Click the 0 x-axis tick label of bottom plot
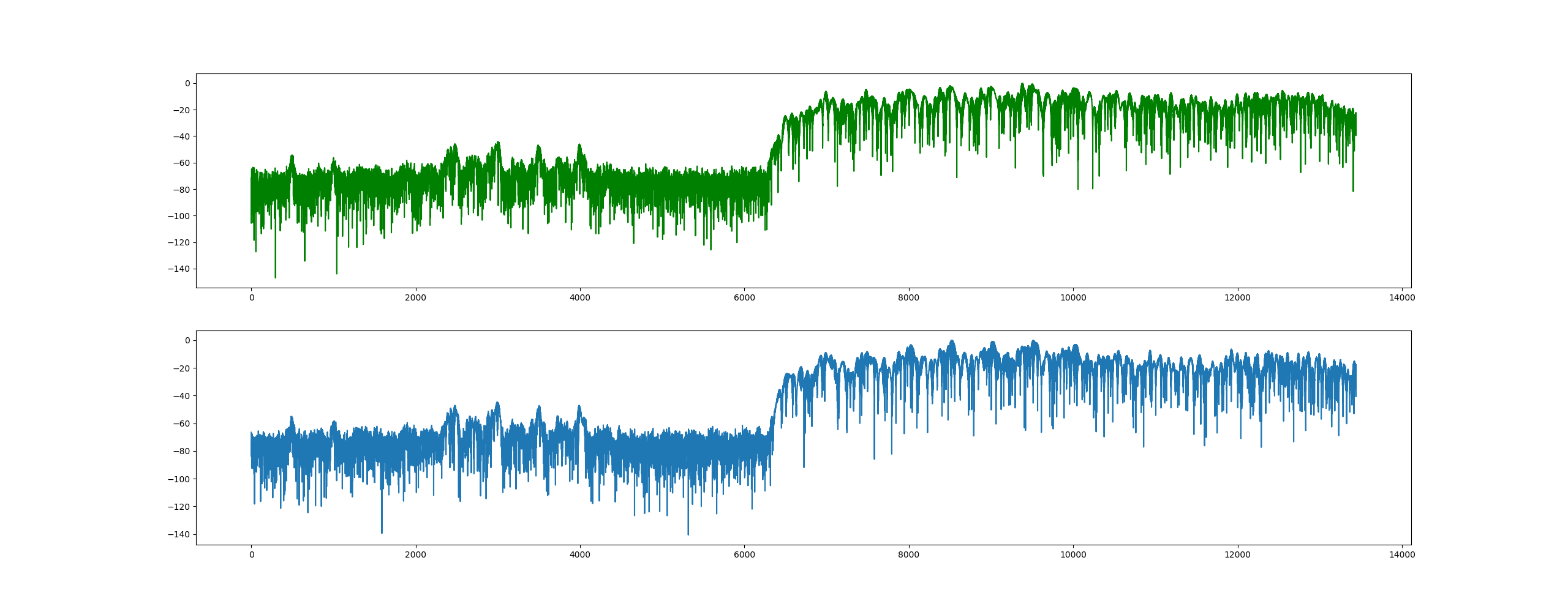Image resolution: width=1568 pixels, height=612 pixels. pos(251,555)
